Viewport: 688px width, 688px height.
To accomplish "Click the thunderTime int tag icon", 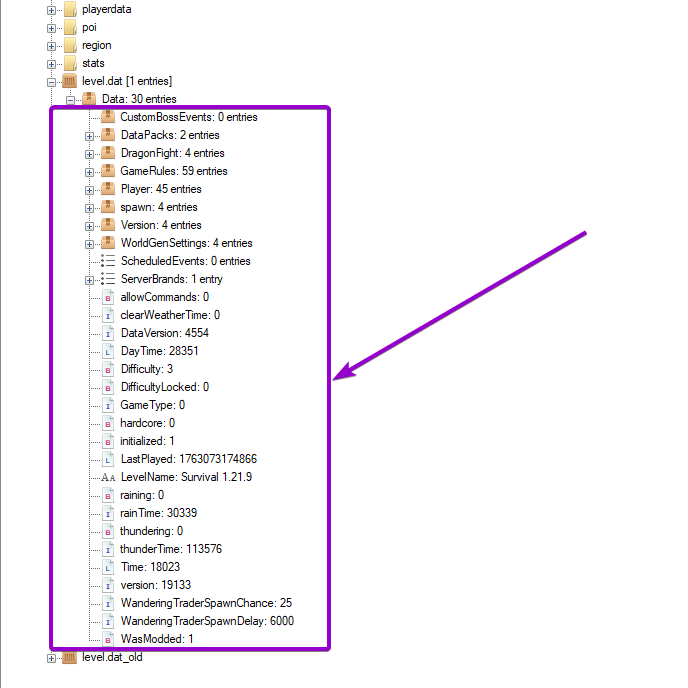I will tap(108, 549).
